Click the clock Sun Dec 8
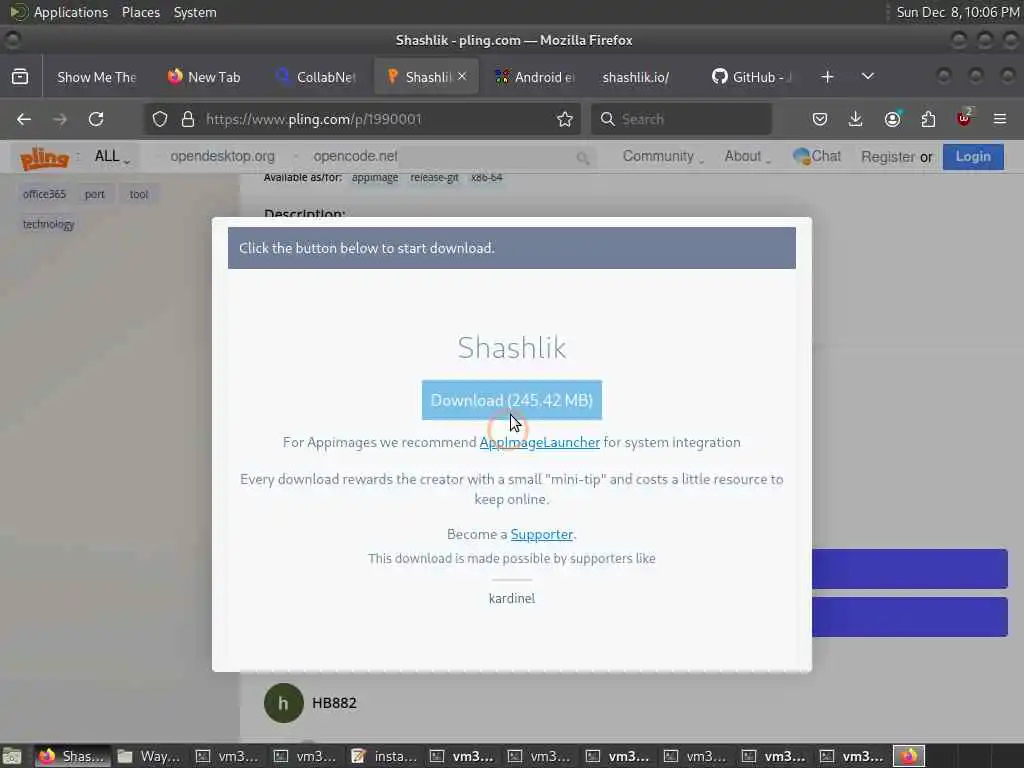This screenshot has height=768, width=1024. tap(957, 12)
